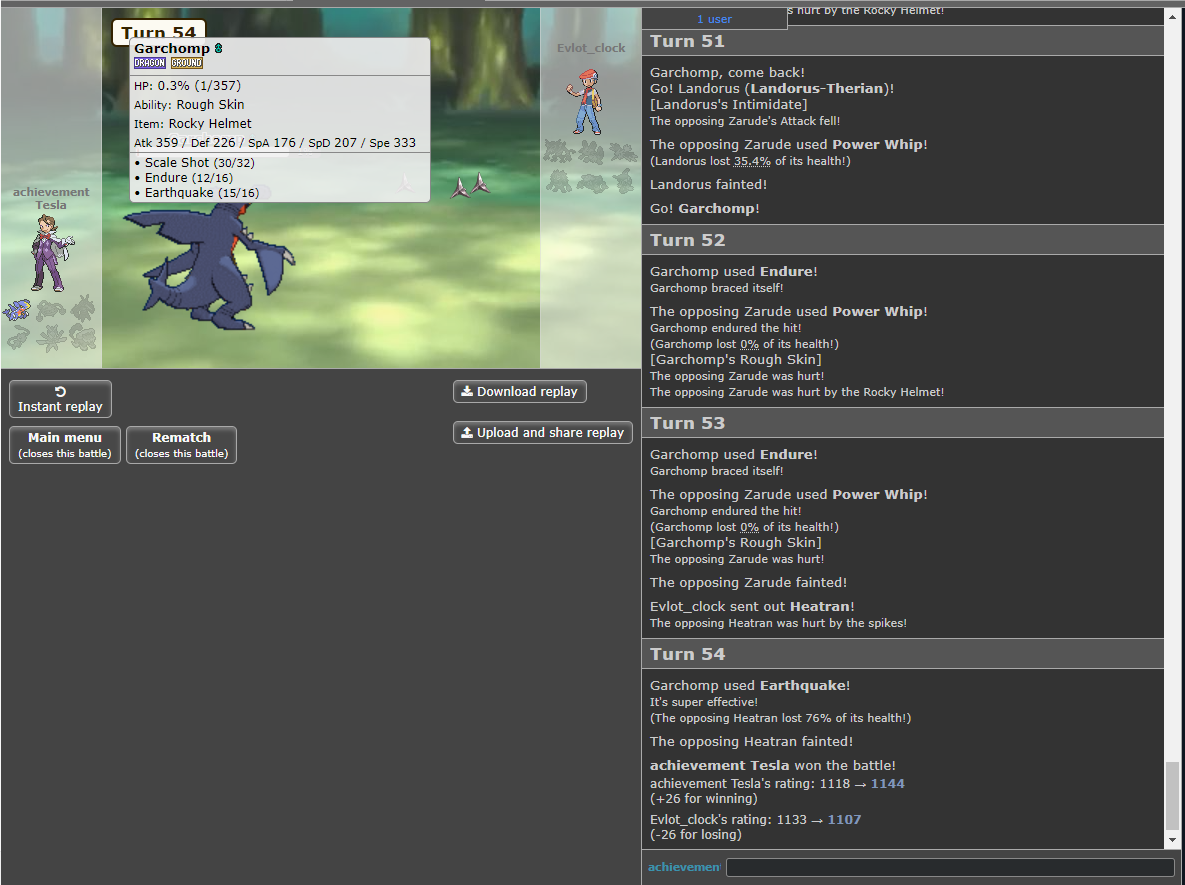Image resolution: width=1185 pixels, height=885 pixels.
Task: Click the Ground type badge in Garchomp tooltip
Action: coord(187,63)
